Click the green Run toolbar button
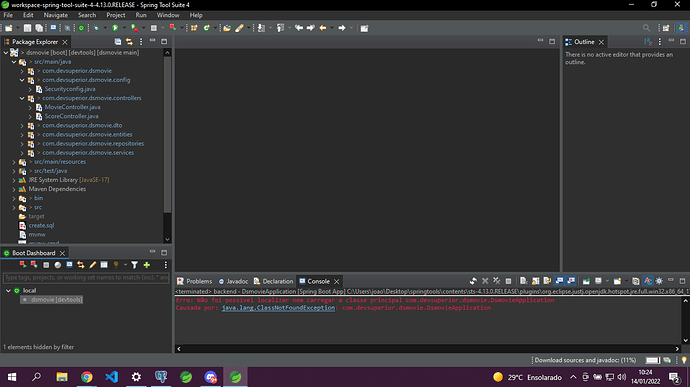690x387 pixels. tap(115, 28)
